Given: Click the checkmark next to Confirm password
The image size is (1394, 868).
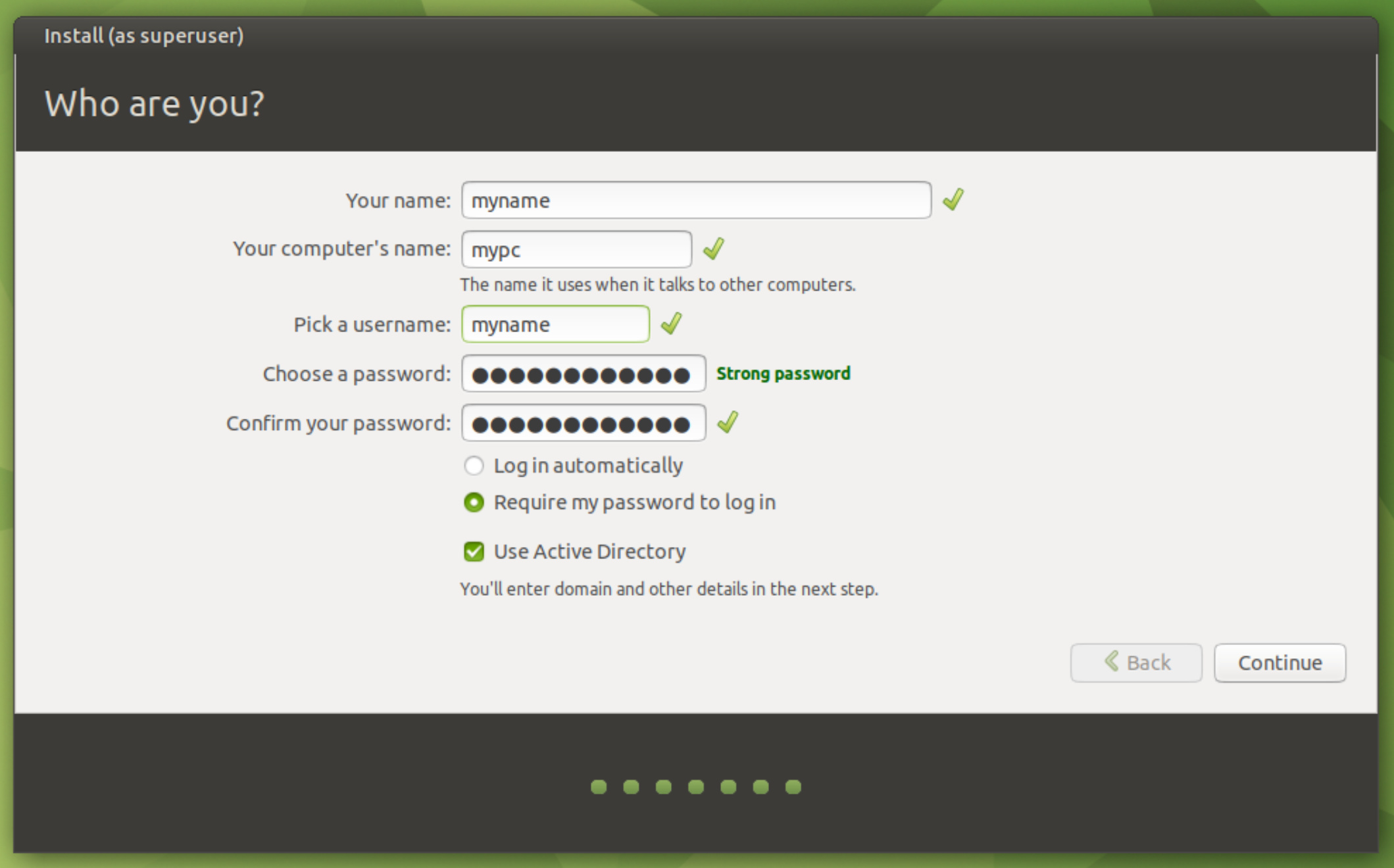Looking at the screenshot, I should (728, 422).
